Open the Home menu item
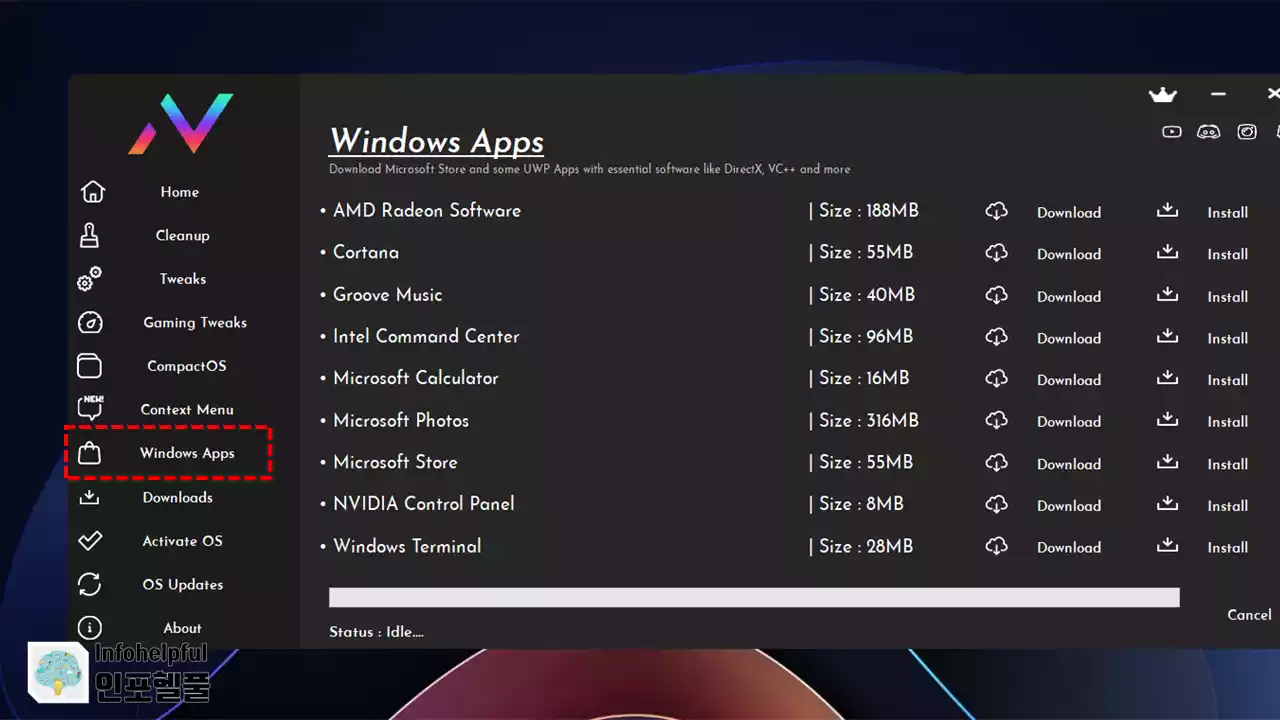 click(x=180, y=192)
